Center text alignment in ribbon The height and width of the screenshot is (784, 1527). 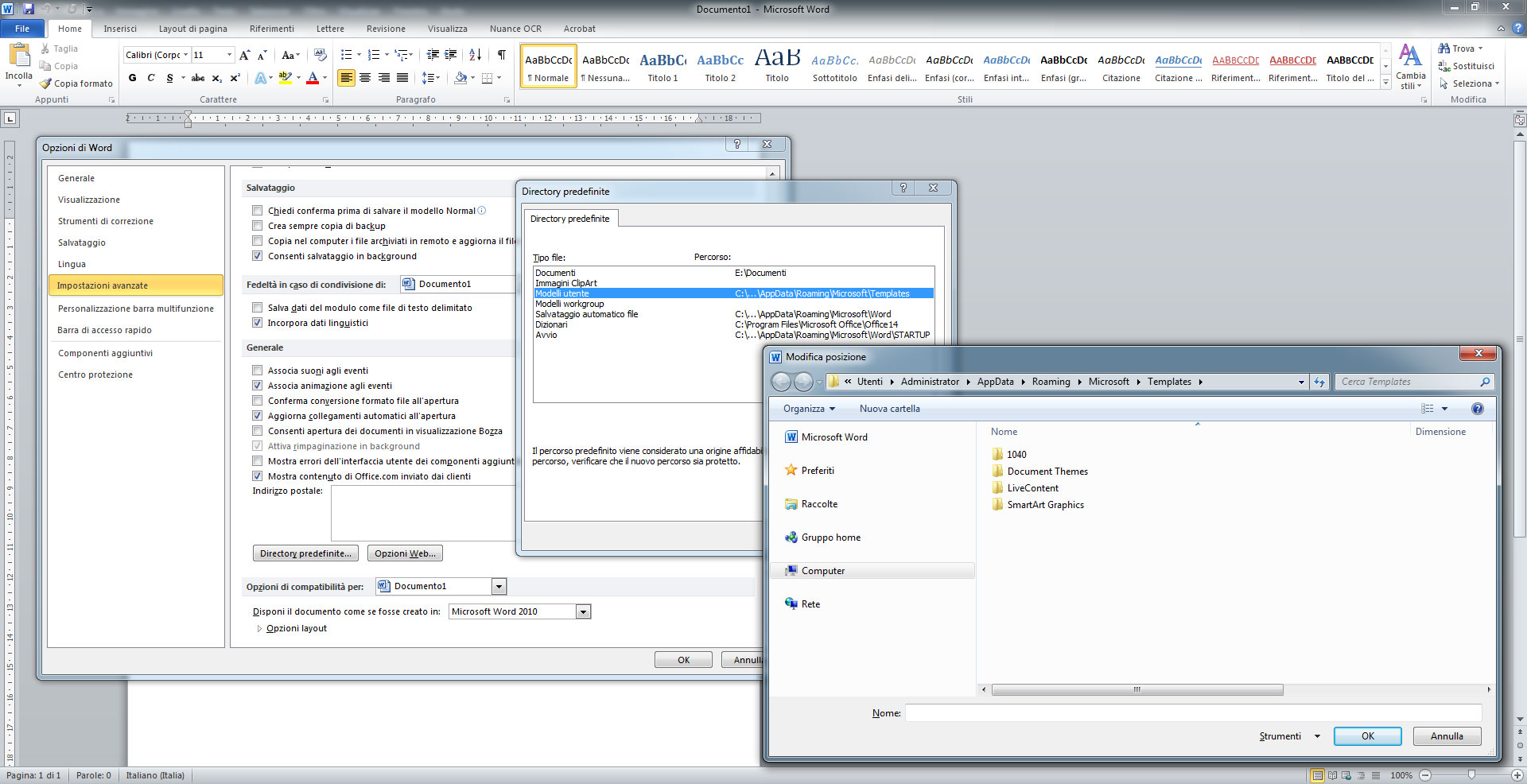pos(365,78)
